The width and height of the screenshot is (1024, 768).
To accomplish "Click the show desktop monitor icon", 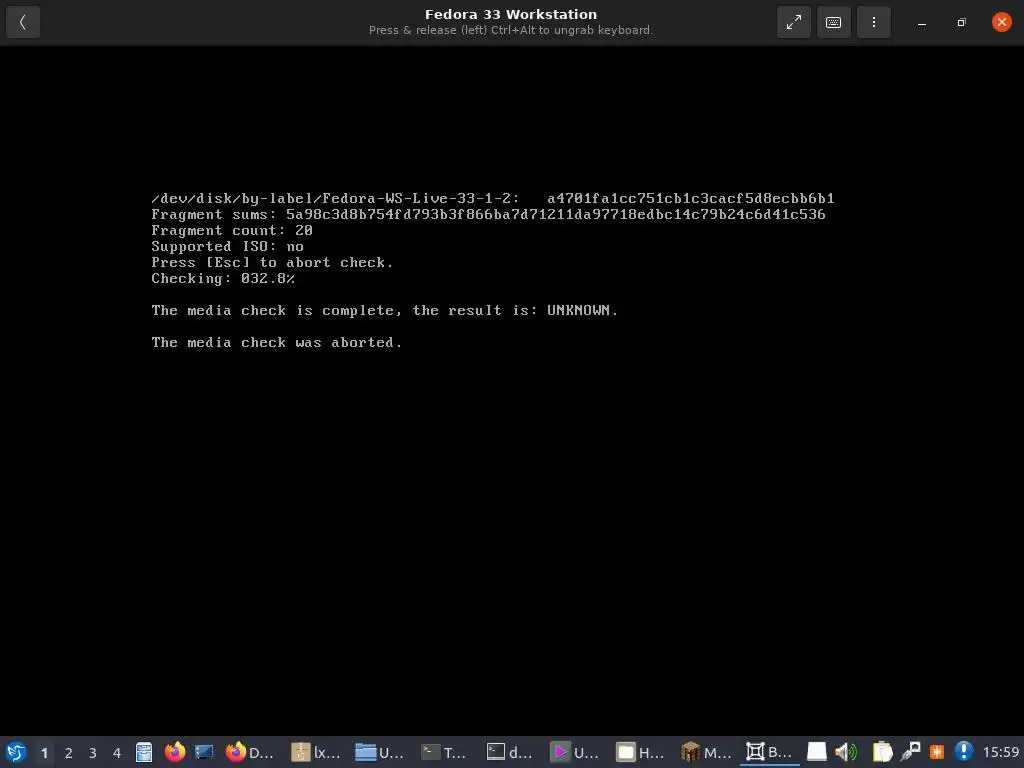I will (x=204, y=752).
